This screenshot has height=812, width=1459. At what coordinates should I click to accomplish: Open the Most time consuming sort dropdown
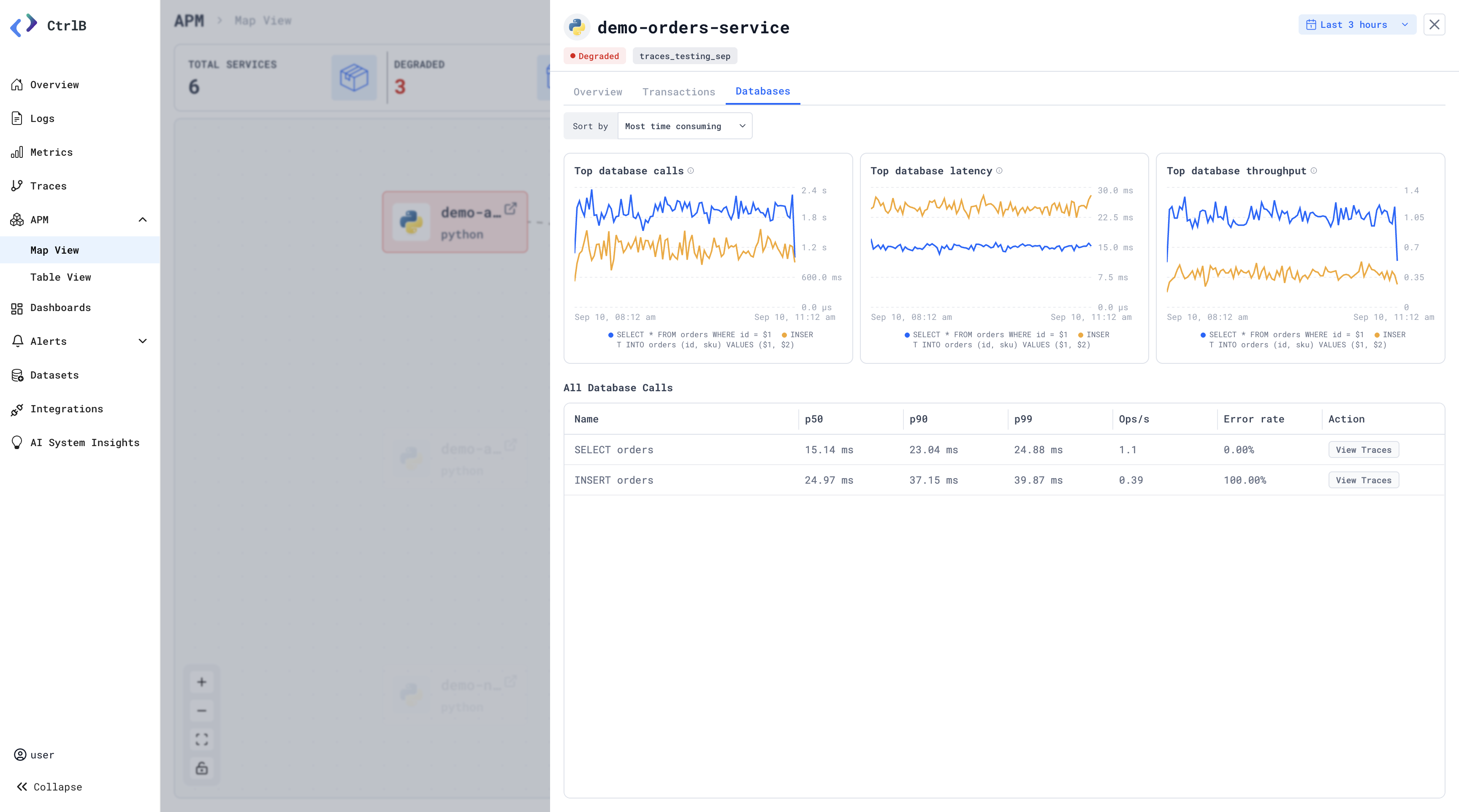pos(685,126)
